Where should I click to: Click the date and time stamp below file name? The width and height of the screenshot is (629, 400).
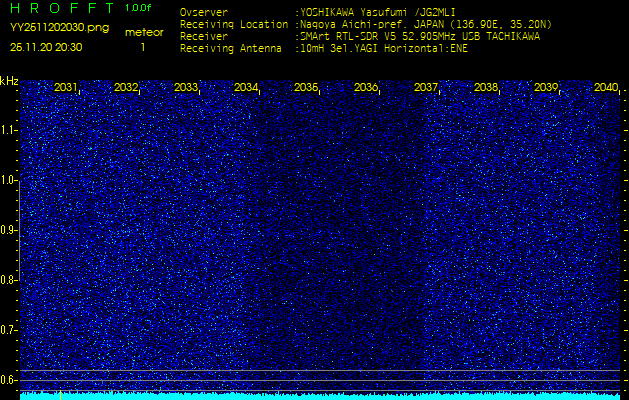click(x=46, y=47)
